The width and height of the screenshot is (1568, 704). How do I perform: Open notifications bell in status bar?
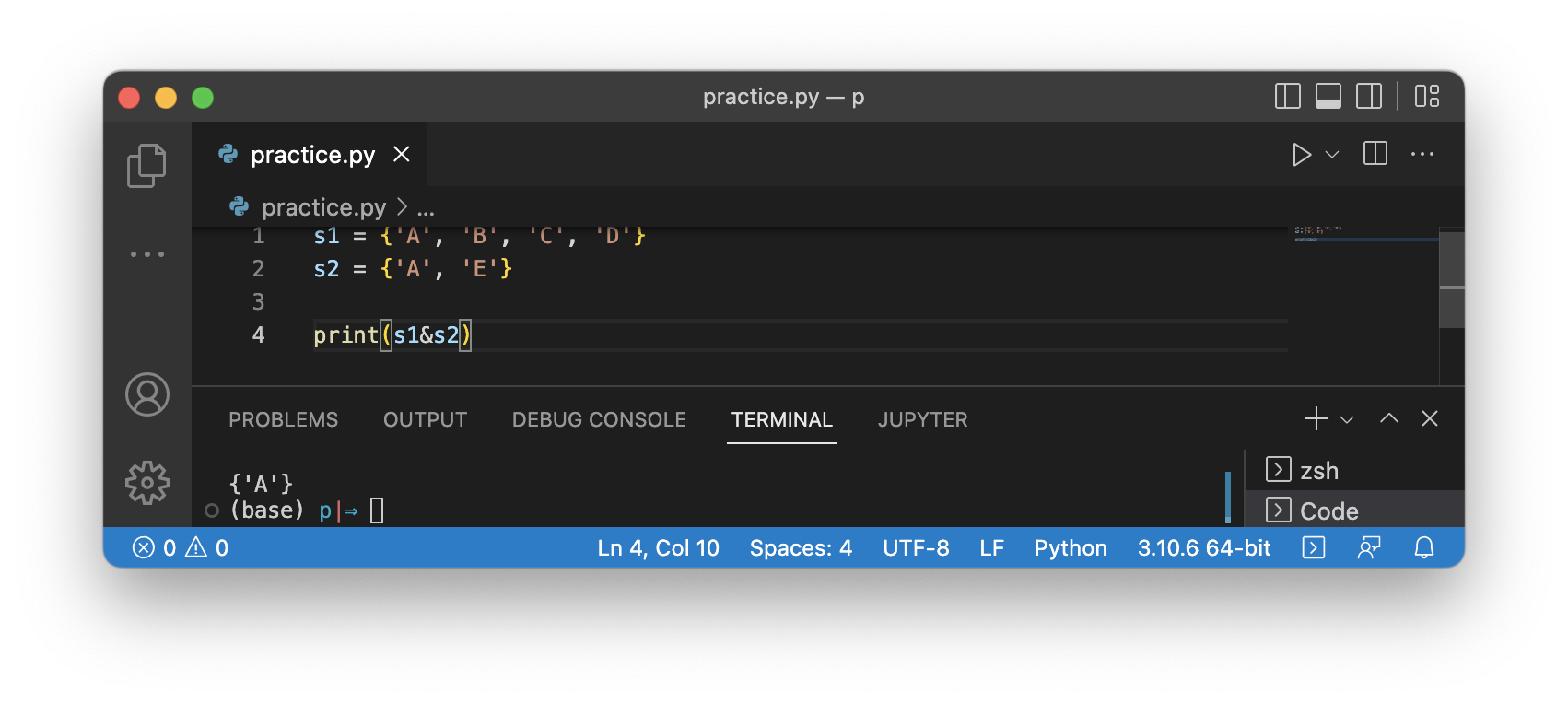tap(1423, 548)
